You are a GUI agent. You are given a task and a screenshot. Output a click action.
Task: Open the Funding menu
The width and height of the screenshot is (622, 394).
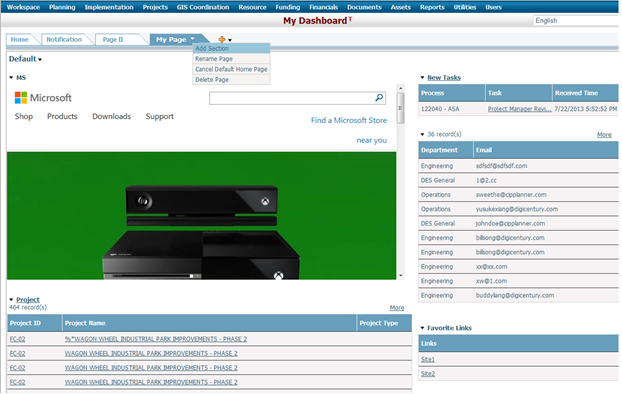(288, 7)
